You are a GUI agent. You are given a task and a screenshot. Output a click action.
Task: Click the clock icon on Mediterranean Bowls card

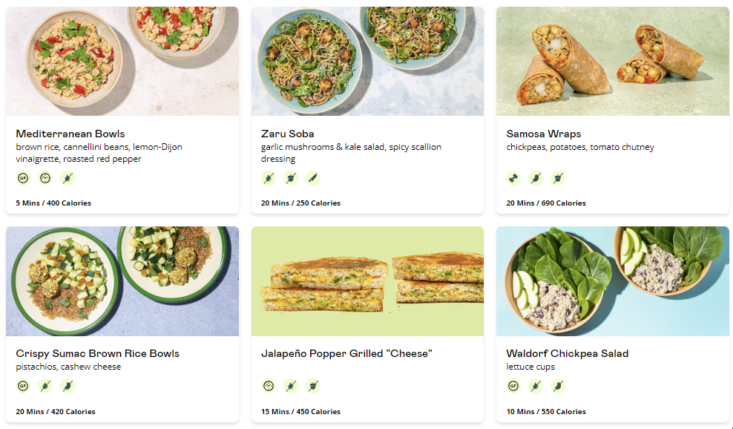(45, 178)
